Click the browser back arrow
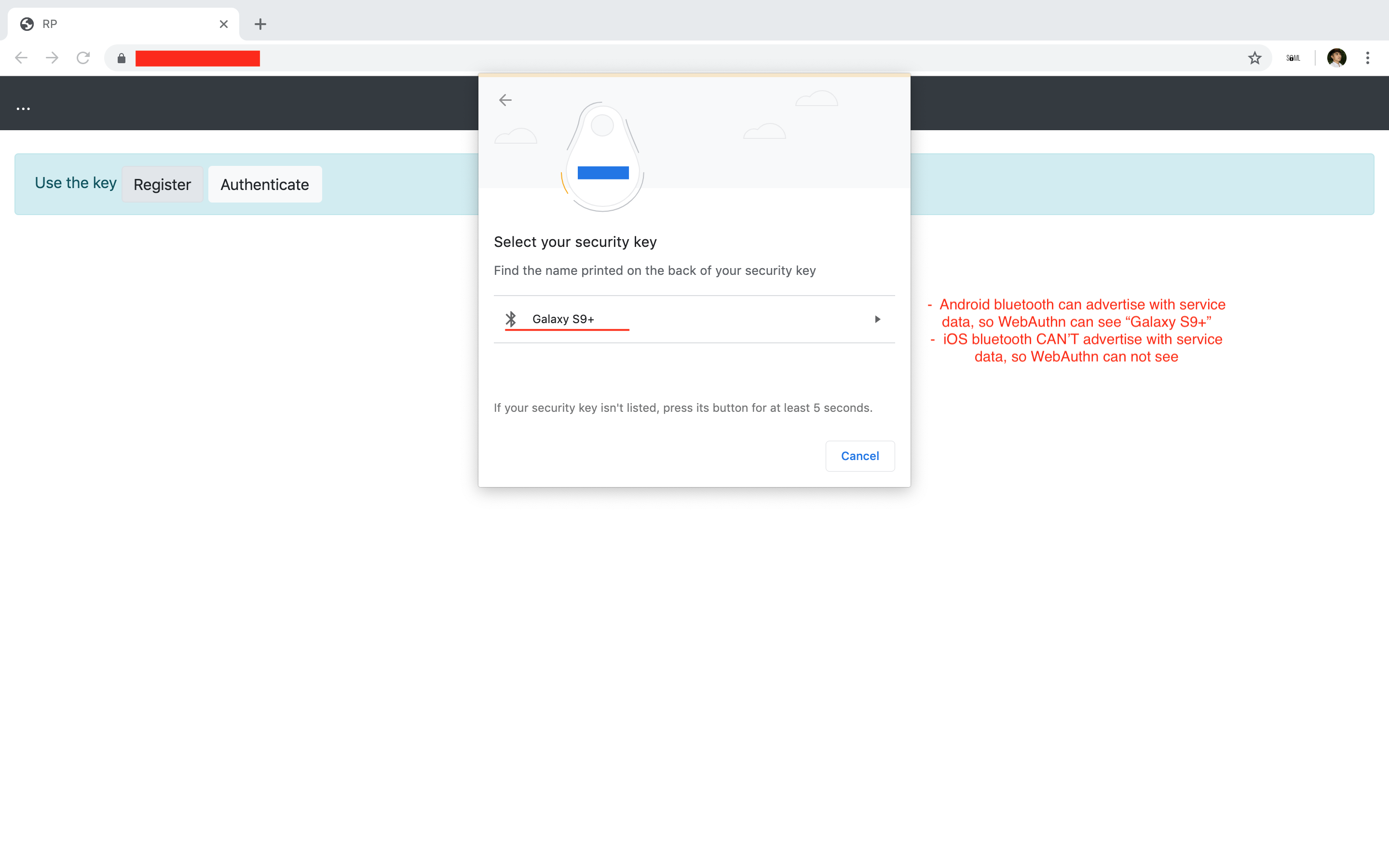 pyautogui.click(x=21, y=58)
